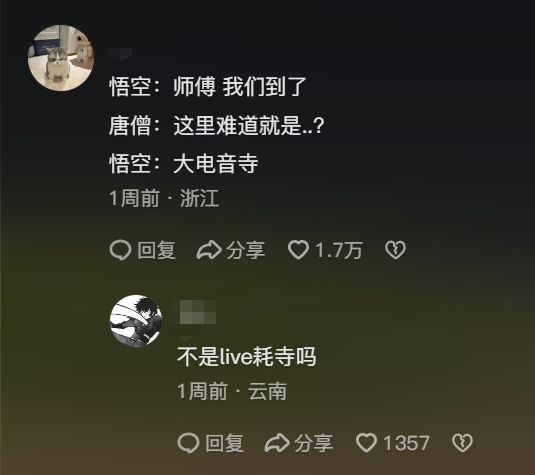Dislike the 'live耗寺' reply via its broken heart icon
Viewport: 535px width, 475px height.
coord(462,443)
